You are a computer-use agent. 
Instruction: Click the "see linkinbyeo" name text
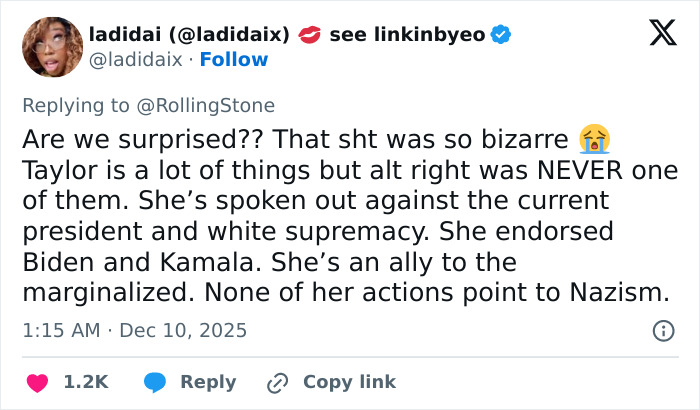click(x=407, y=35)
